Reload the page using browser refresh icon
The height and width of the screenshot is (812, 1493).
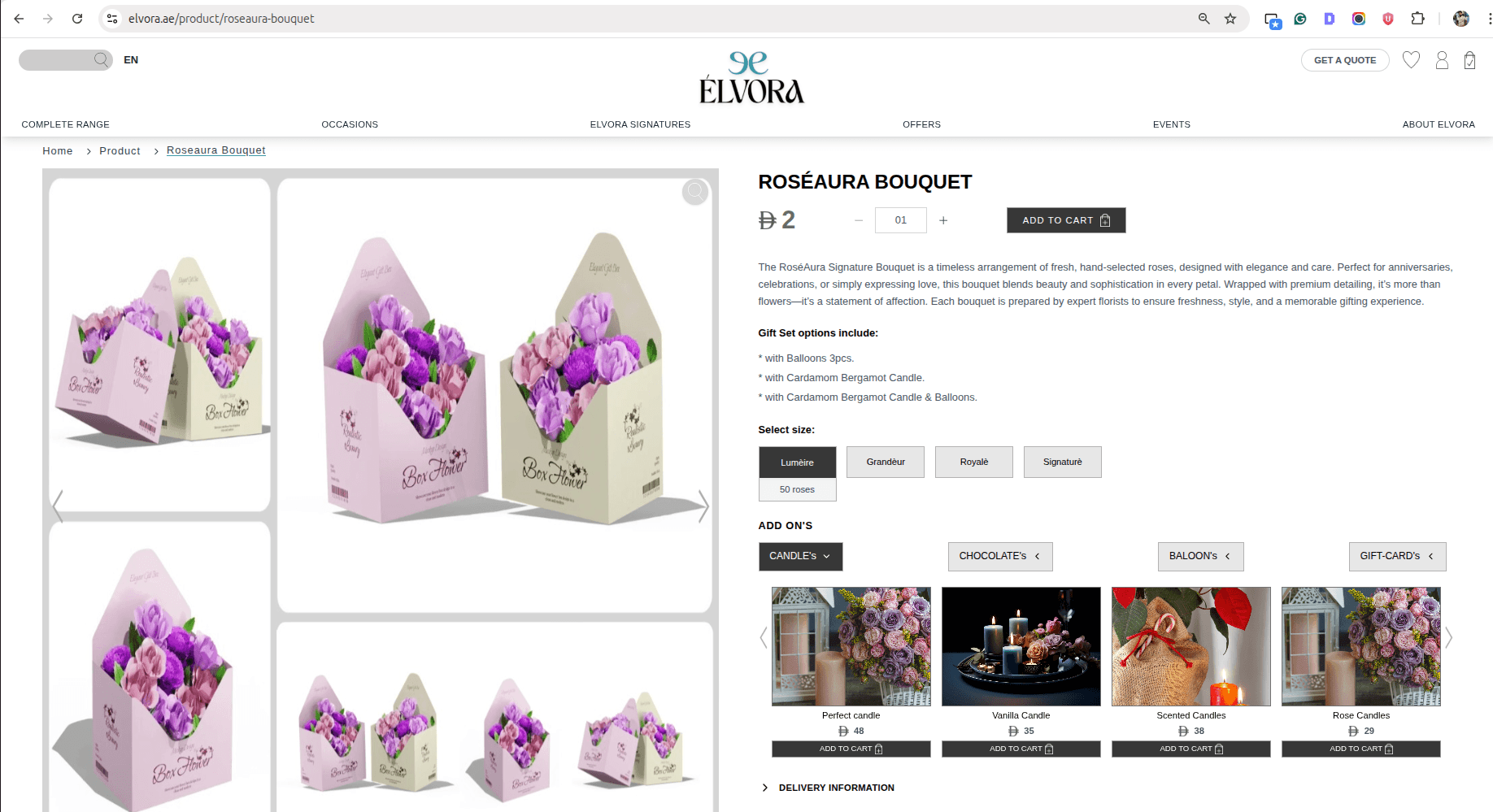(77, 19)
